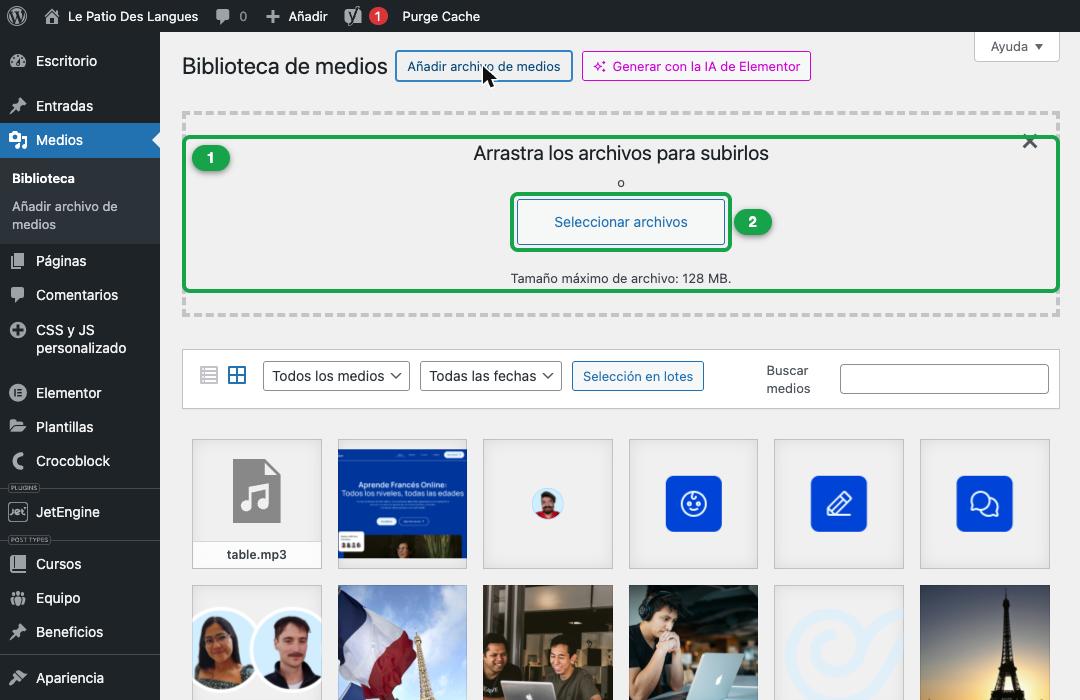The height and width of the screenshot is (700, 1080).
Task: Open Yoast SEO admin bar icon
Action: [x=365, y=16]
